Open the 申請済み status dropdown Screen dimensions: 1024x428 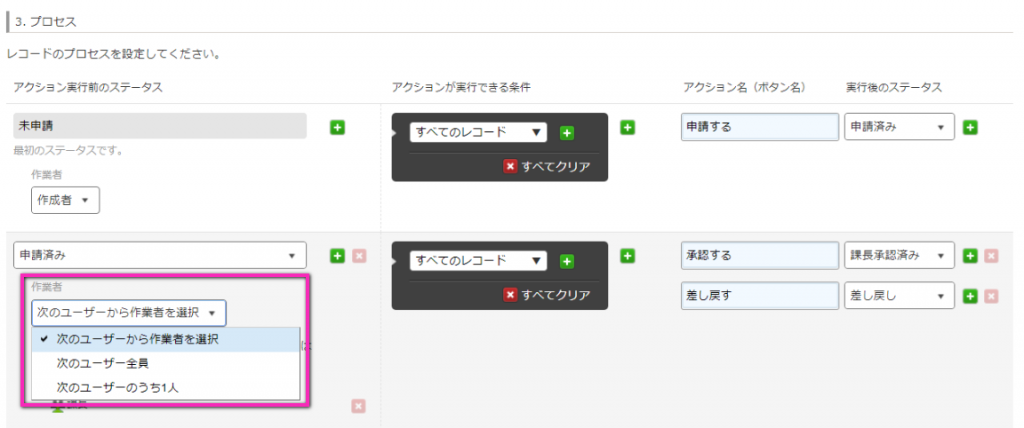tap(159, 255)
